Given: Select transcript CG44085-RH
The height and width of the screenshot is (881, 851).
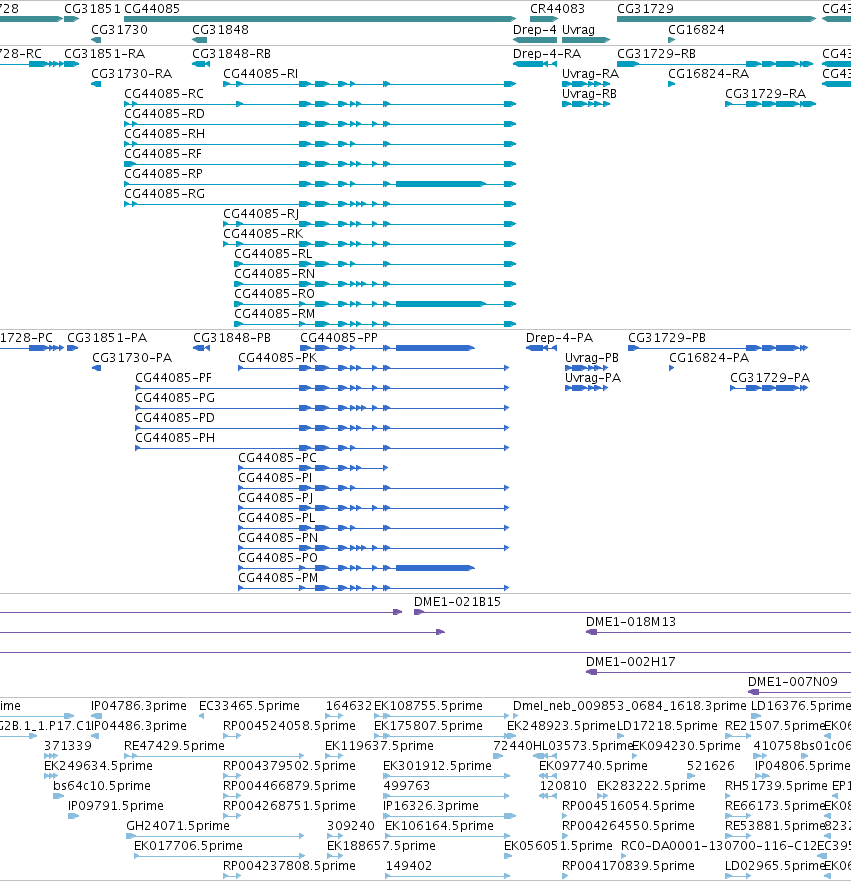Looking at the screenshot, I should click(x=320, y=144).
